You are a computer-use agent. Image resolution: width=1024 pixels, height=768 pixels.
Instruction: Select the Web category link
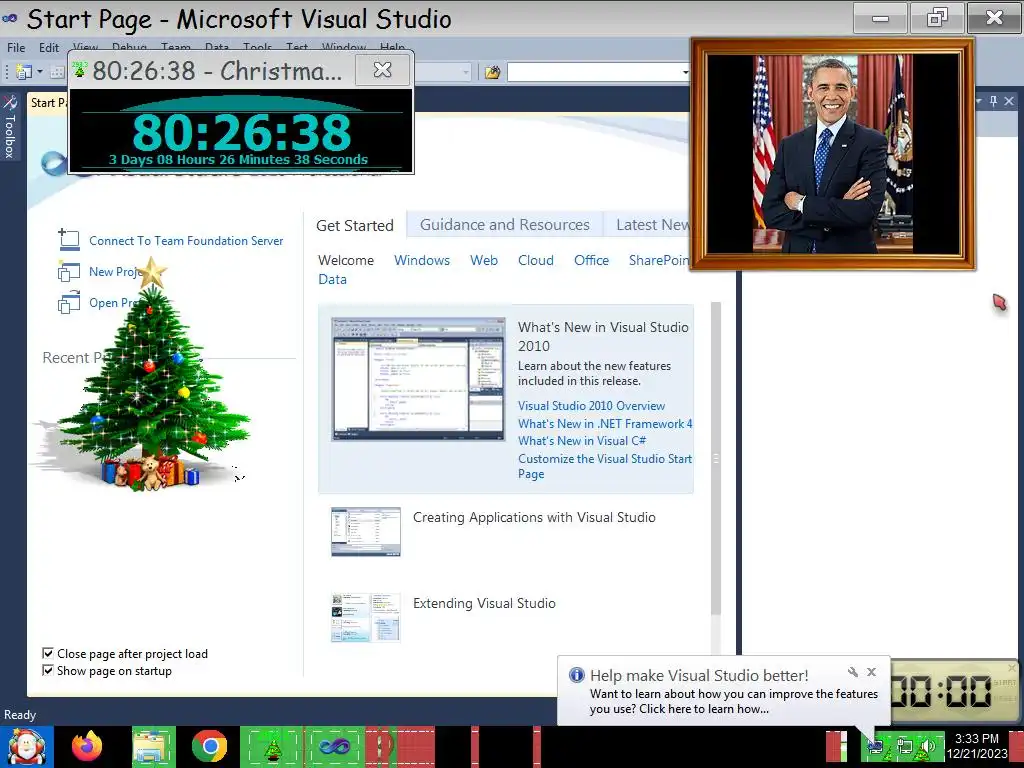pos(484,260)
